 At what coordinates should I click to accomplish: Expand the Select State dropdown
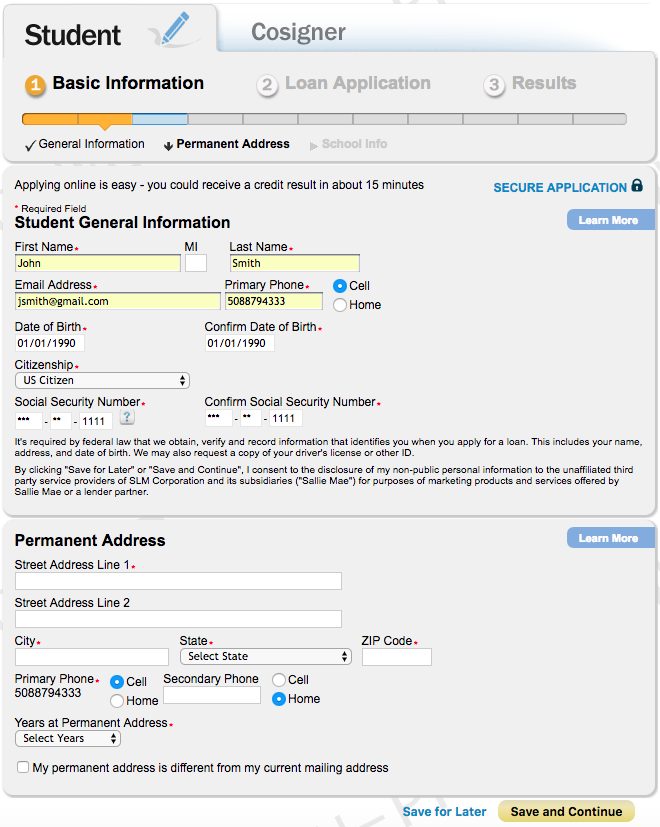pos(265,657)
